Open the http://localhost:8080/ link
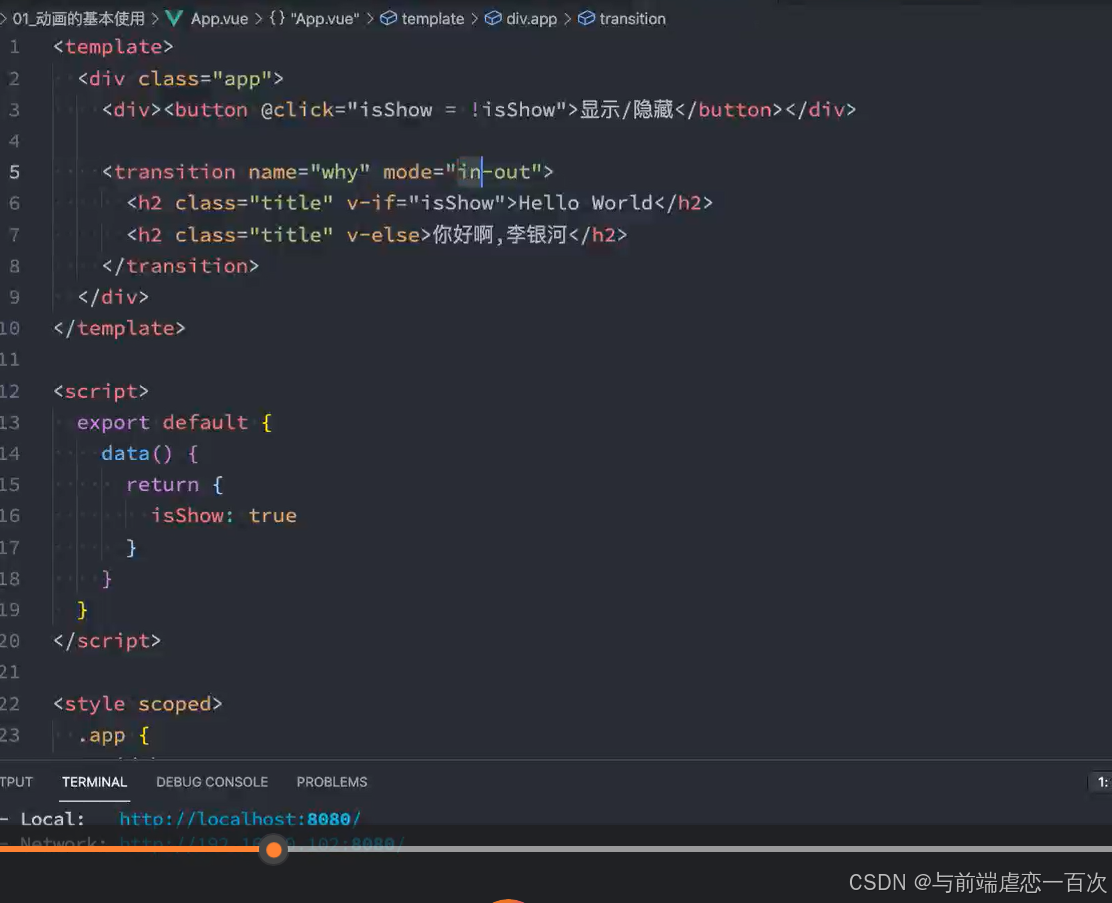 point(240,819)
